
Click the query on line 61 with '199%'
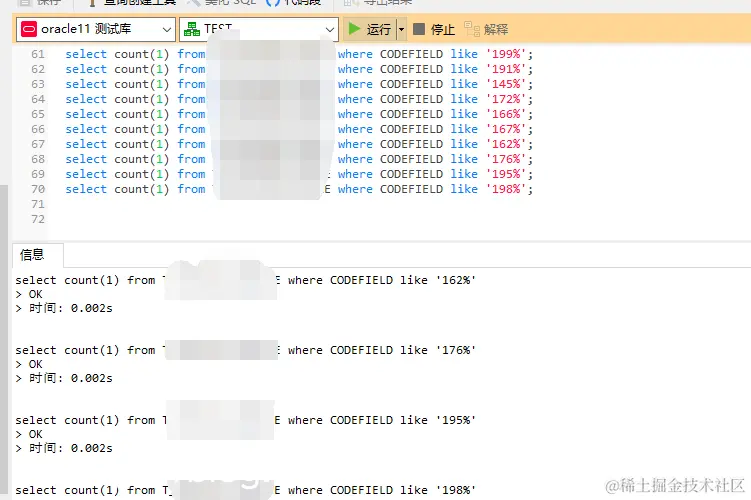(299, 54)
